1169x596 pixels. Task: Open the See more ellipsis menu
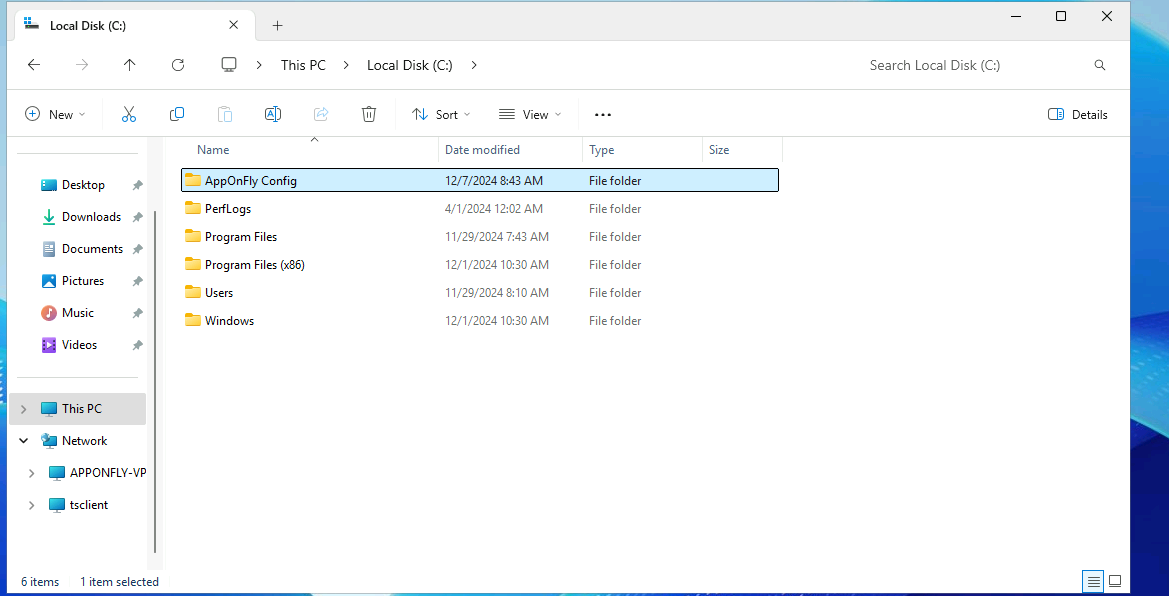tap(602, 115)
